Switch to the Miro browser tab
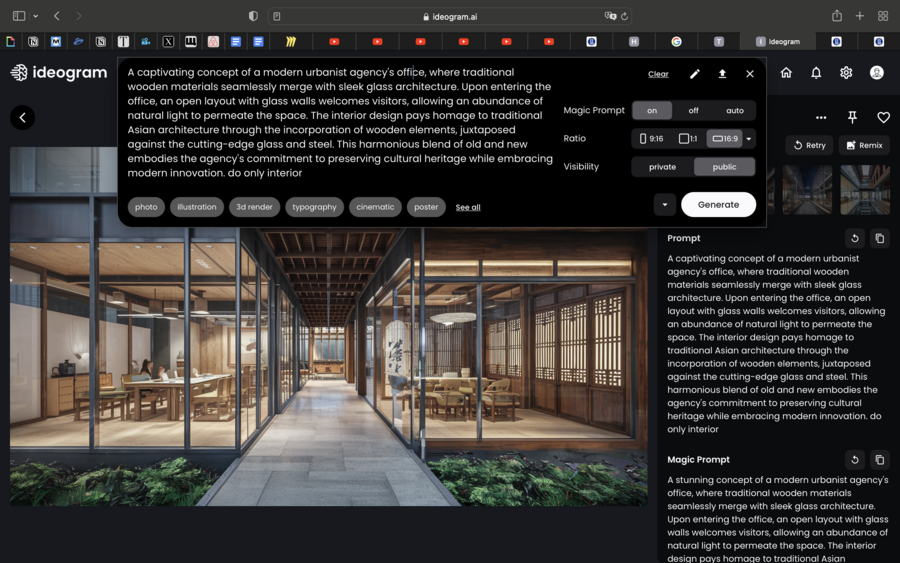900x563 pixels. tap(291, 41)
